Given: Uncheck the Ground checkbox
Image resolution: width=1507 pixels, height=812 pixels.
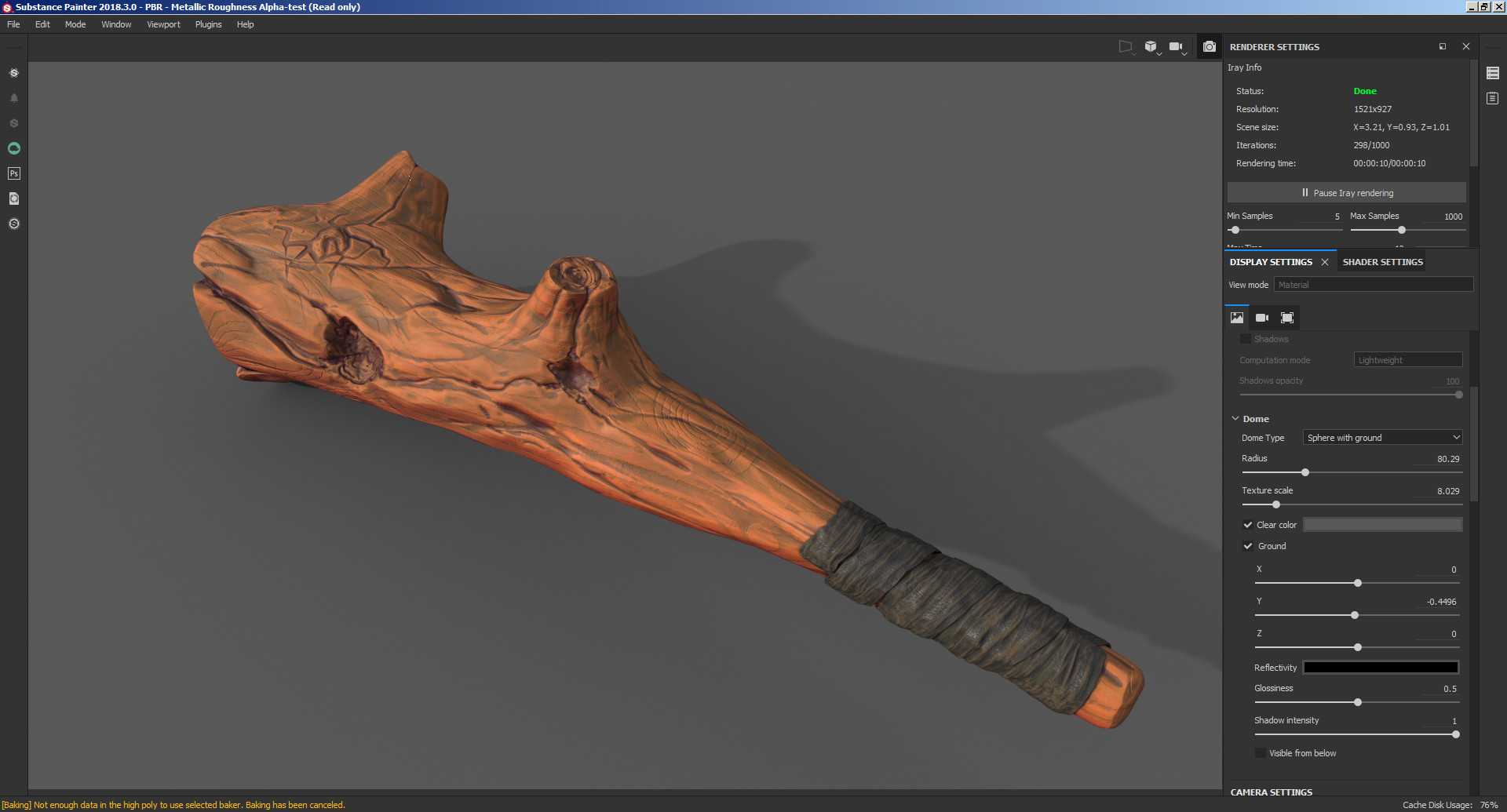Looking at the screenshot, I should point(1249,545).
